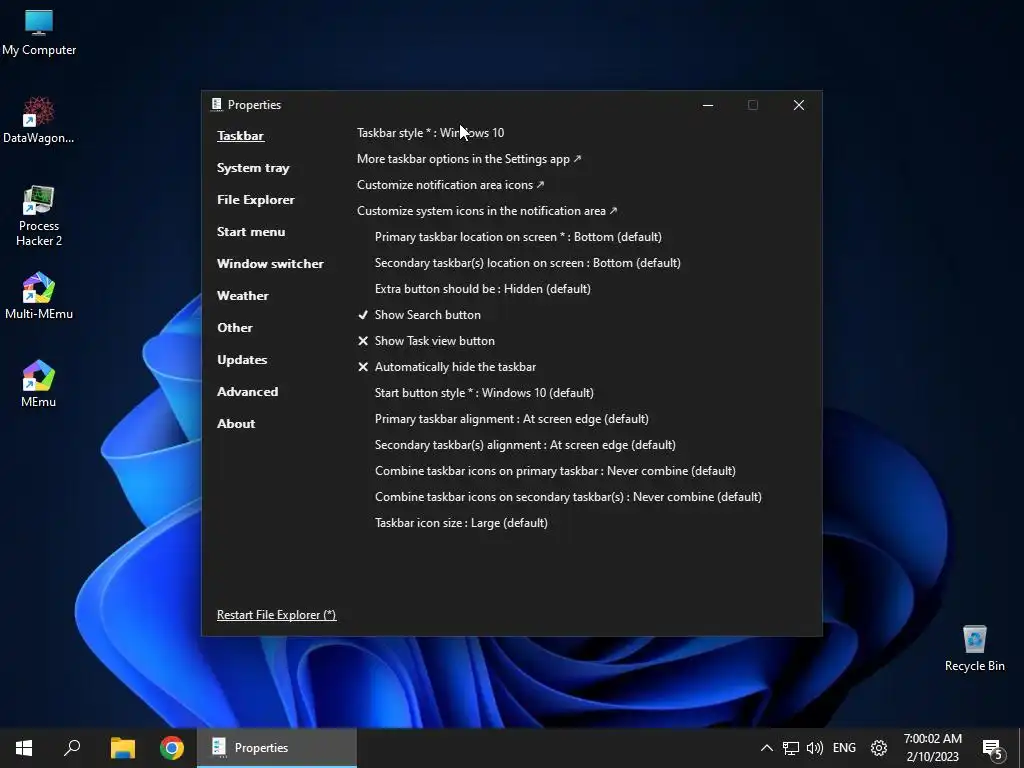
Task: Change Secondary taskbar(s) alignment option
Action: 525,445
